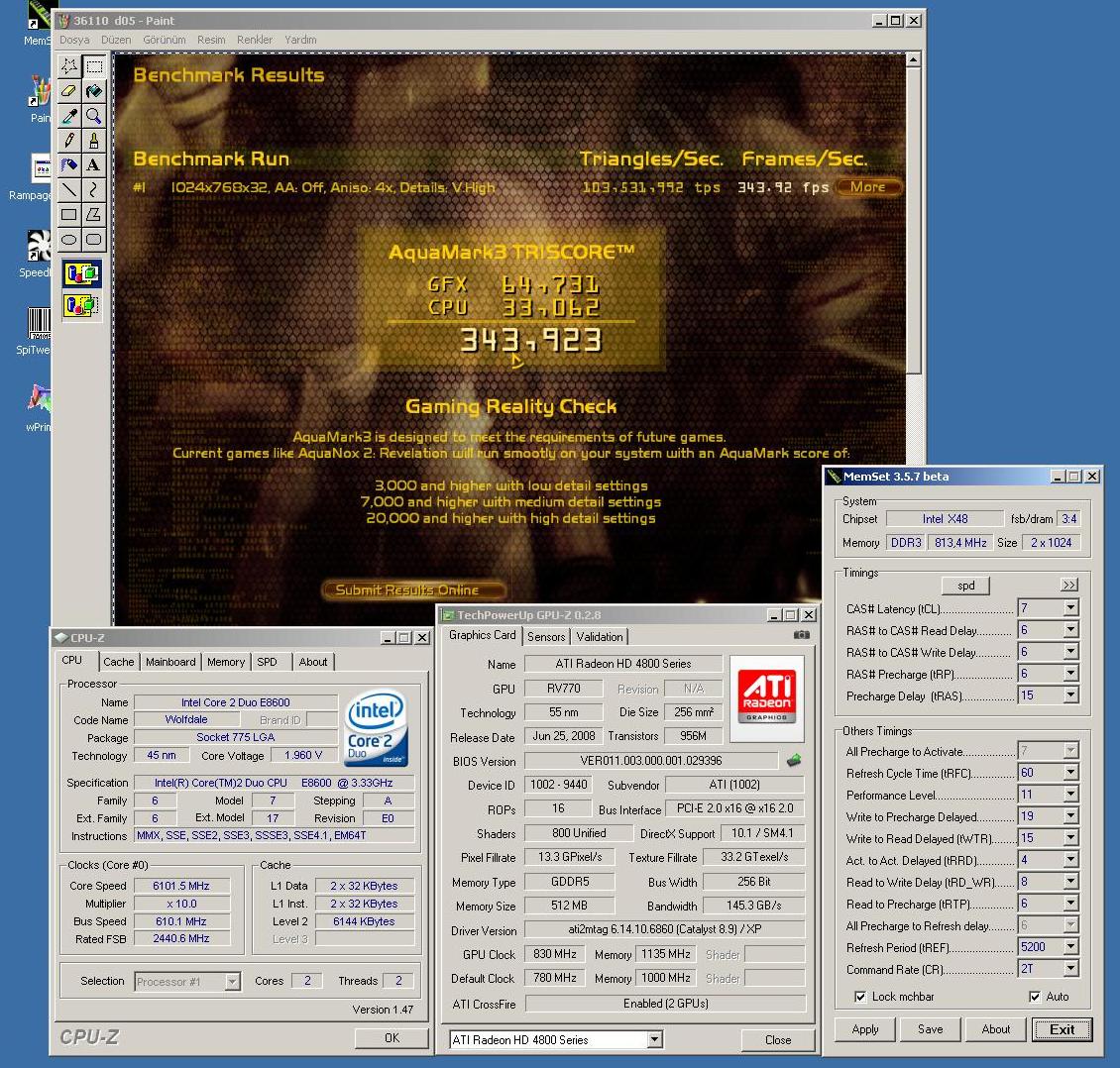Pick the Text tool (letter A)

tap(93, 164)
